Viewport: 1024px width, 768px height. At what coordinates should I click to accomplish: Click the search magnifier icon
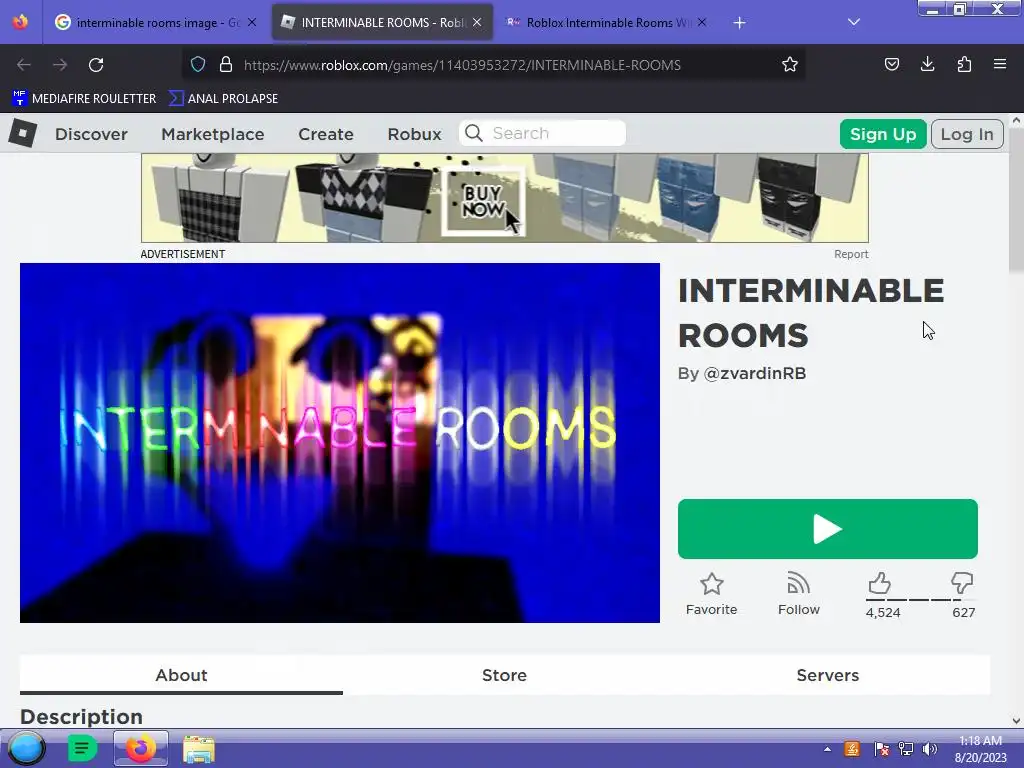(x=474, y=133)
